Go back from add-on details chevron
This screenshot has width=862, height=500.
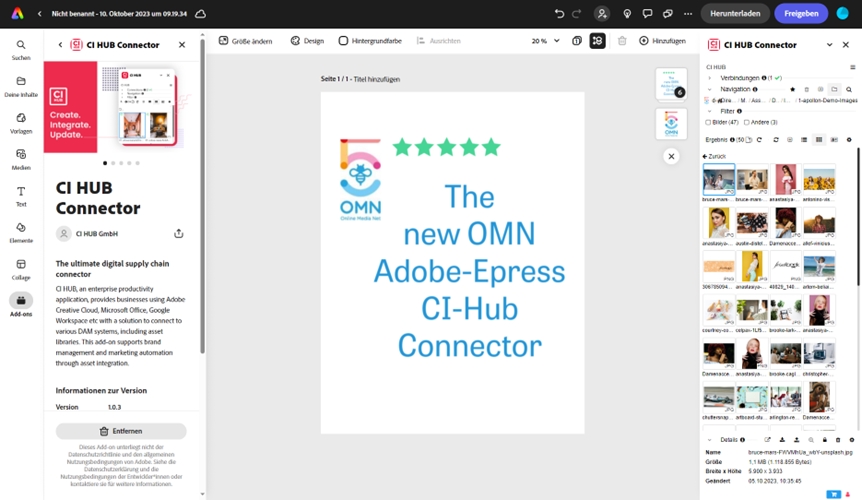(60, 45)
